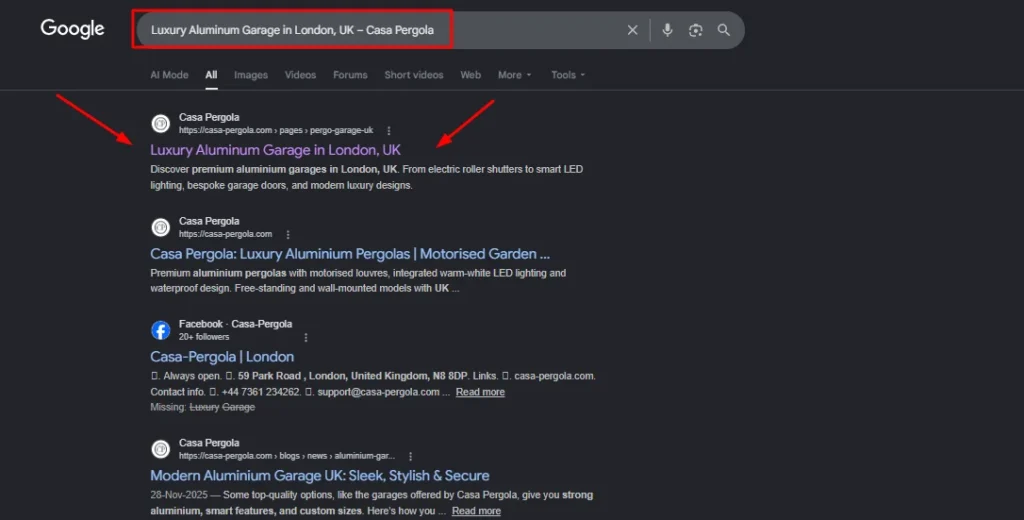1024x520 pixels.
Task: Click the Google logo
Action: click(72, 29)
